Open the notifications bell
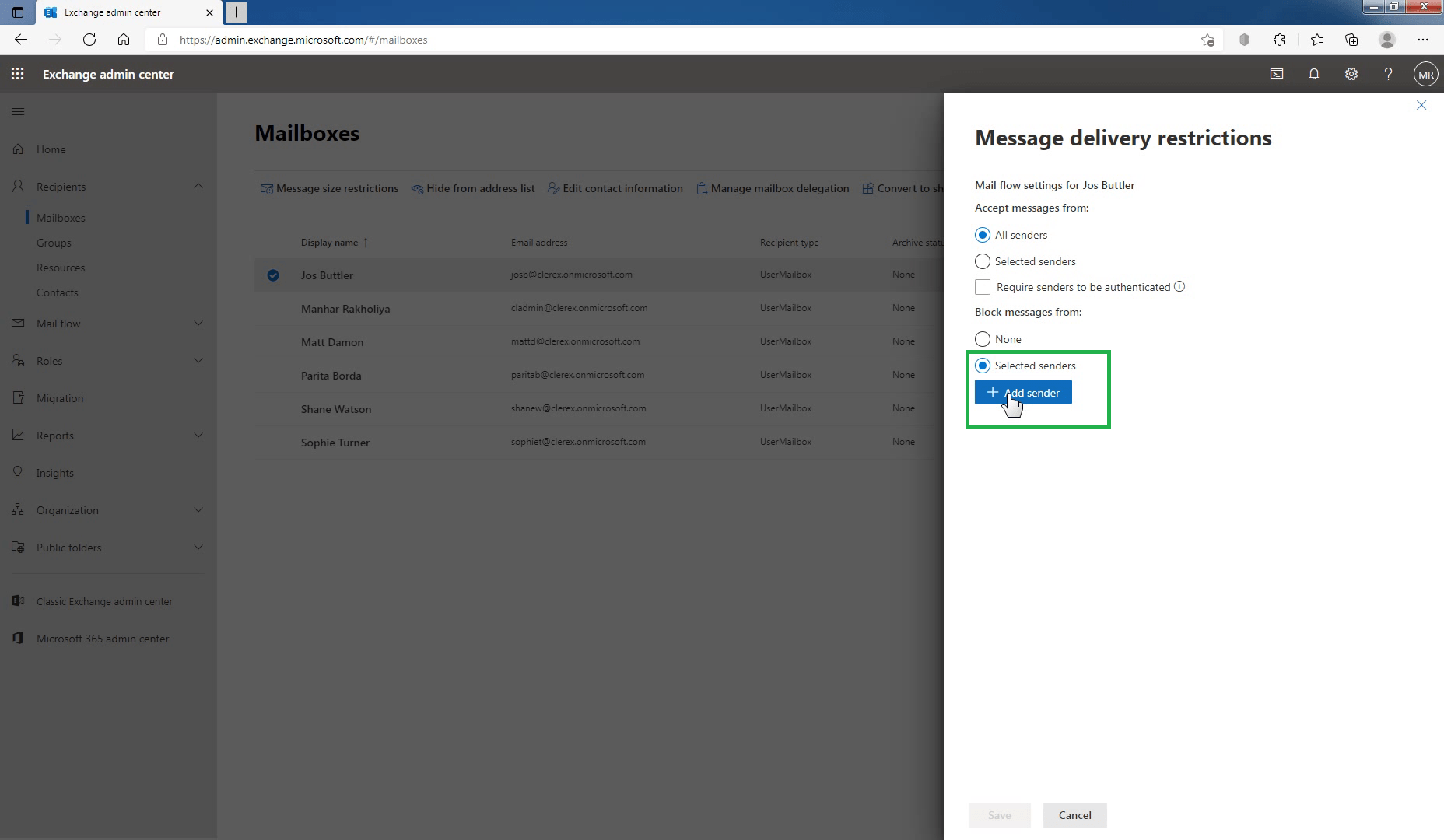The image size is (1444, 840). [x=1314, y=74]
